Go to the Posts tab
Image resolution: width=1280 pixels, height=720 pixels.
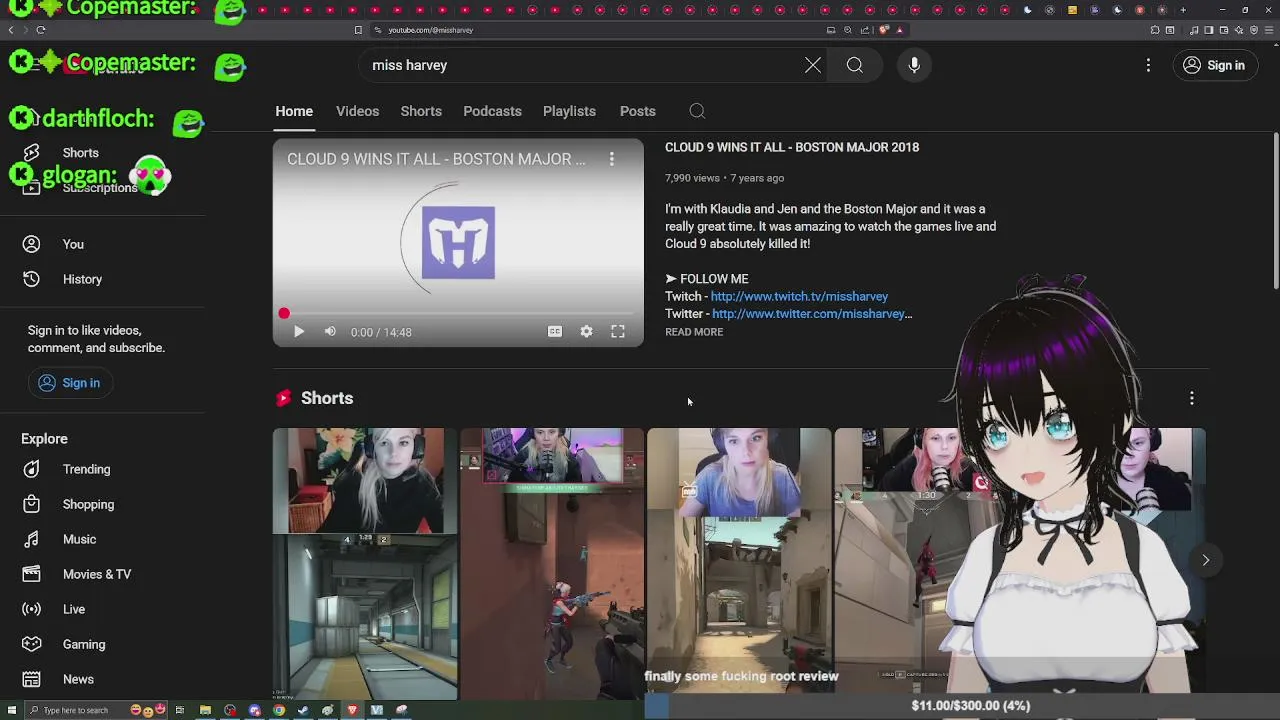click(637, 111)
